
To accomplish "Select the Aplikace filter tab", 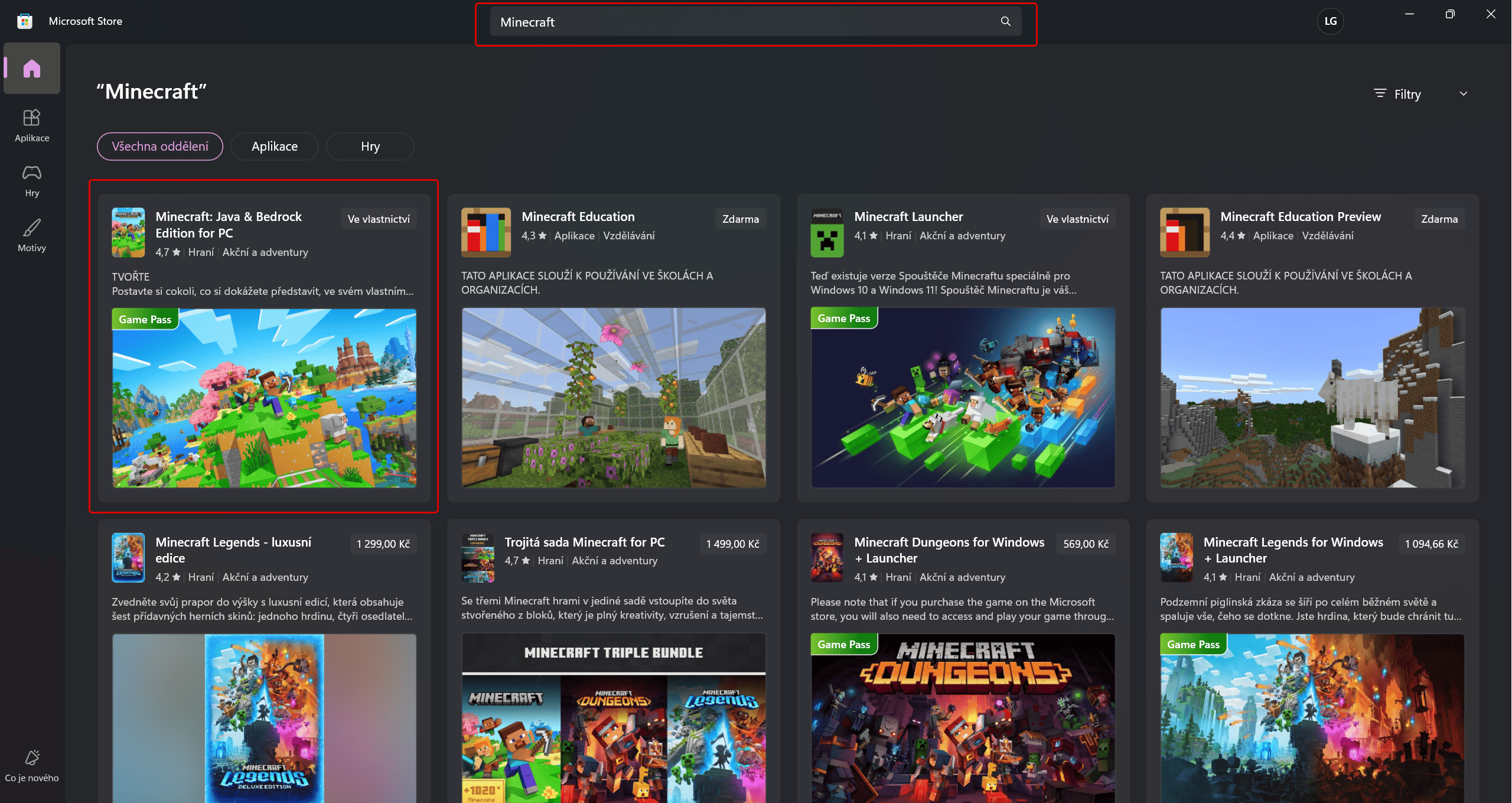I will click(x=275, y=147).
